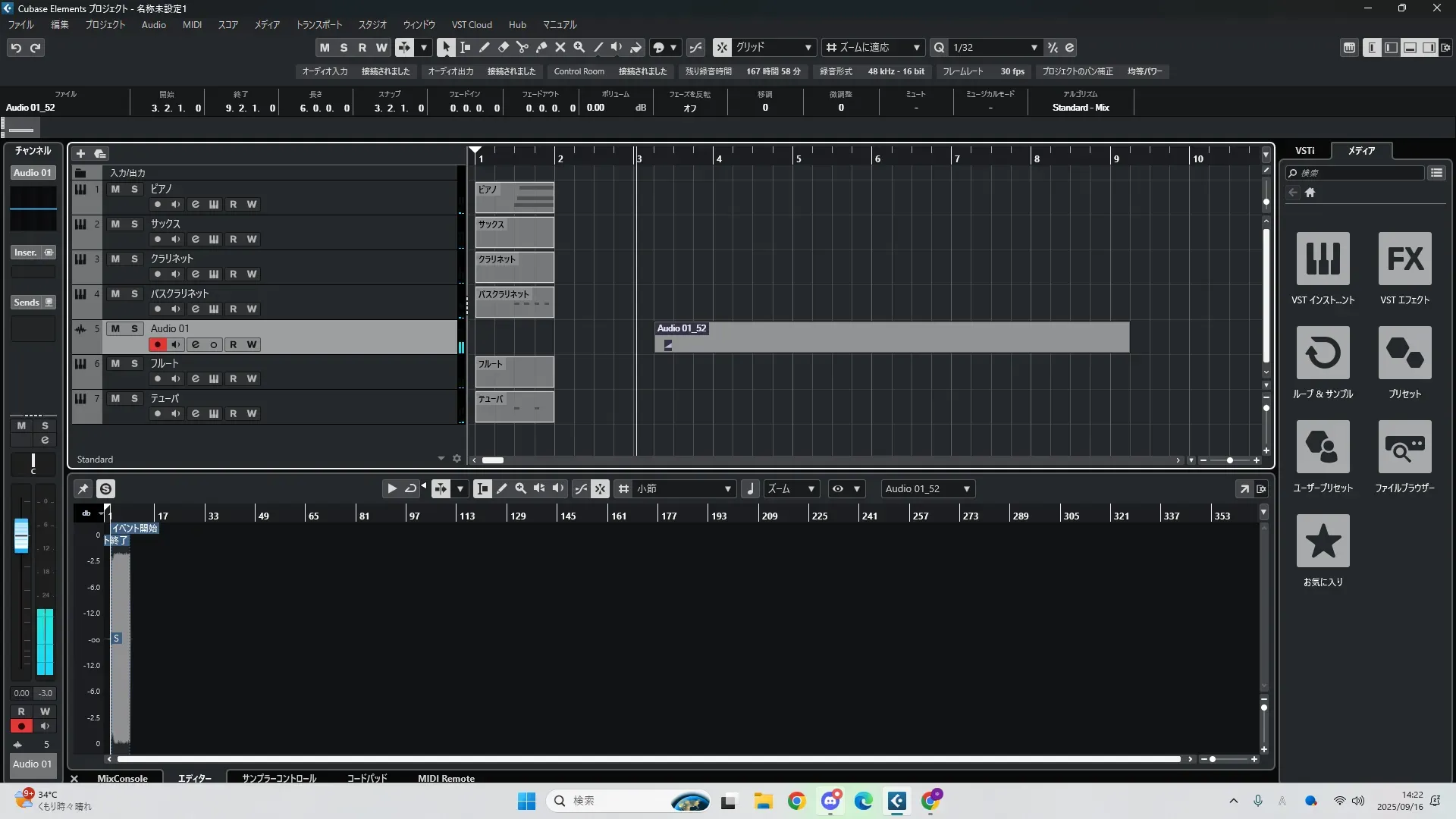Switch to the MixConsole tab

pos(122,778)
